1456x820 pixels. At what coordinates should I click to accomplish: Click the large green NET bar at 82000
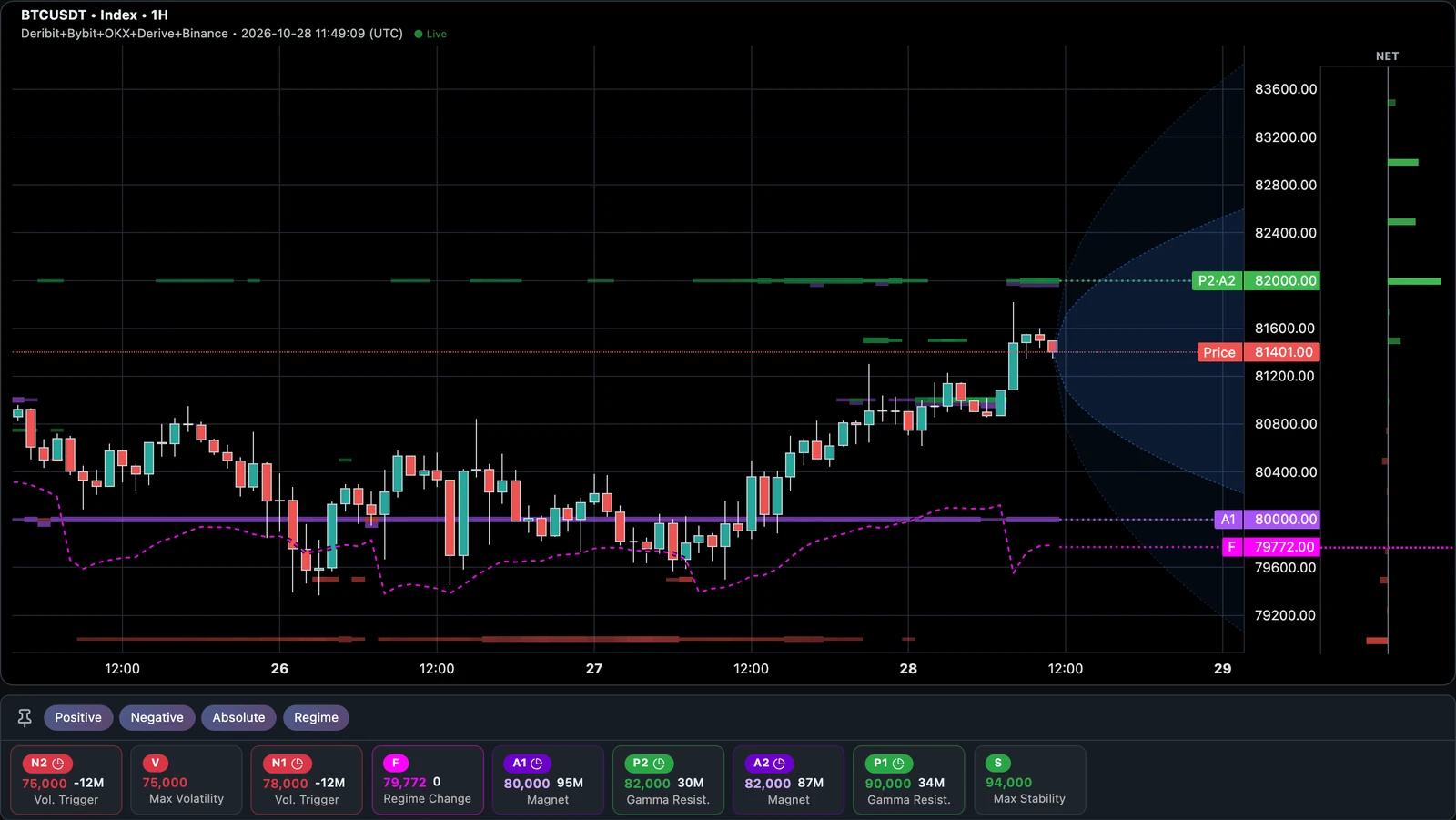(1415, 281)
